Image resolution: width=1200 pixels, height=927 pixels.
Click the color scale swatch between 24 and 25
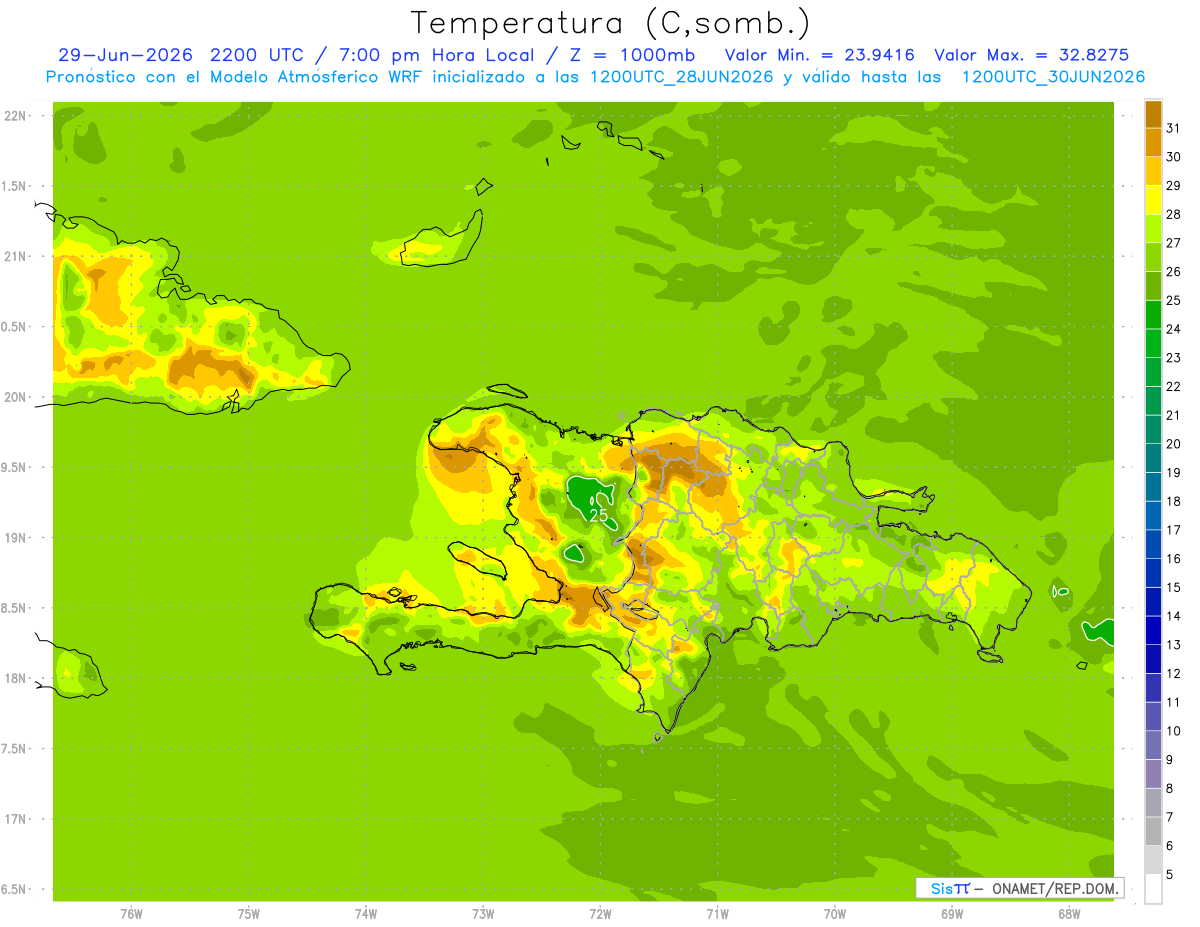(x=1153, y=313)
